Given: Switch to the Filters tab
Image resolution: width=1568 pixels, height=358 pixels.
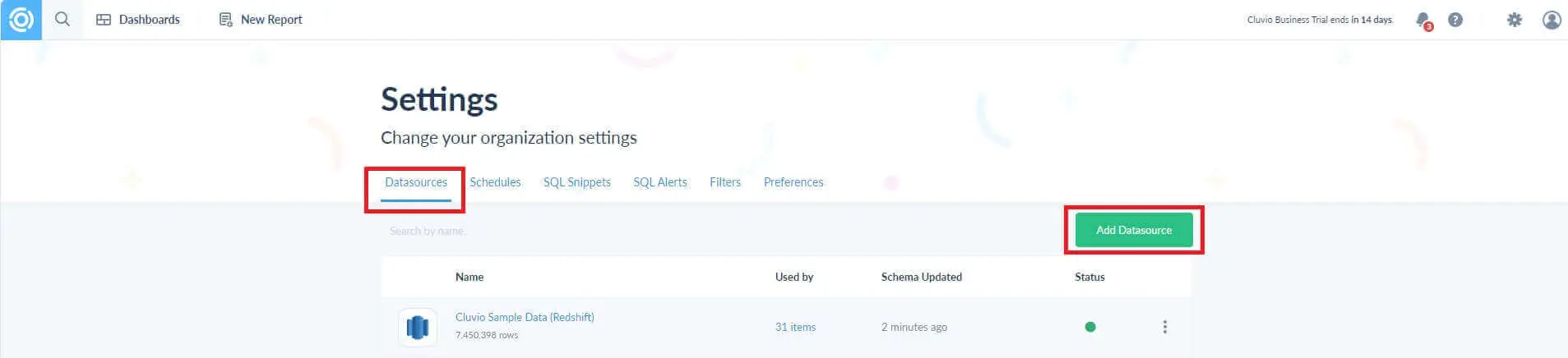Looking at the screenshot, I should pos(725,182).
